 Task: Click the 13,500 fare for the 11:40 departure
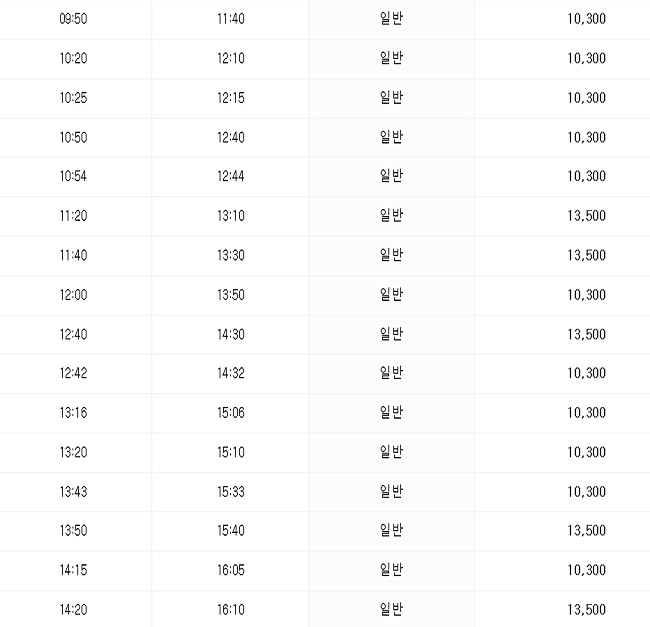pyautogui.click(x=587, y=255)
